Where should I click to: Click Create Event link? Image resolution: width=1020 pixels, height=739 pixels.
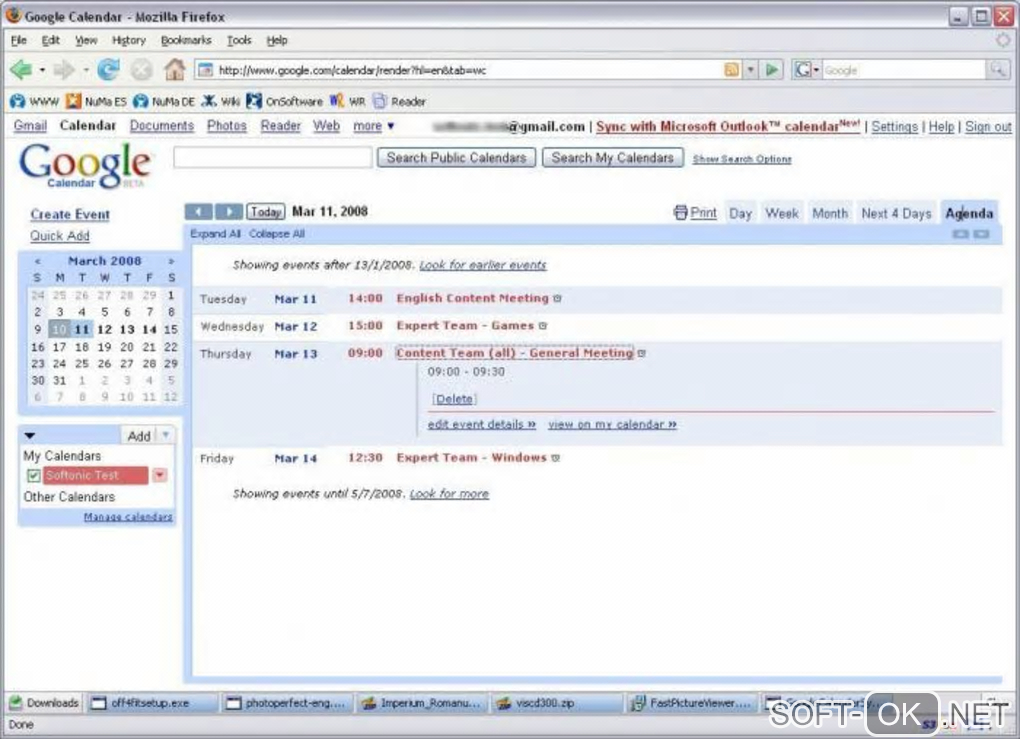click(70, 215)
